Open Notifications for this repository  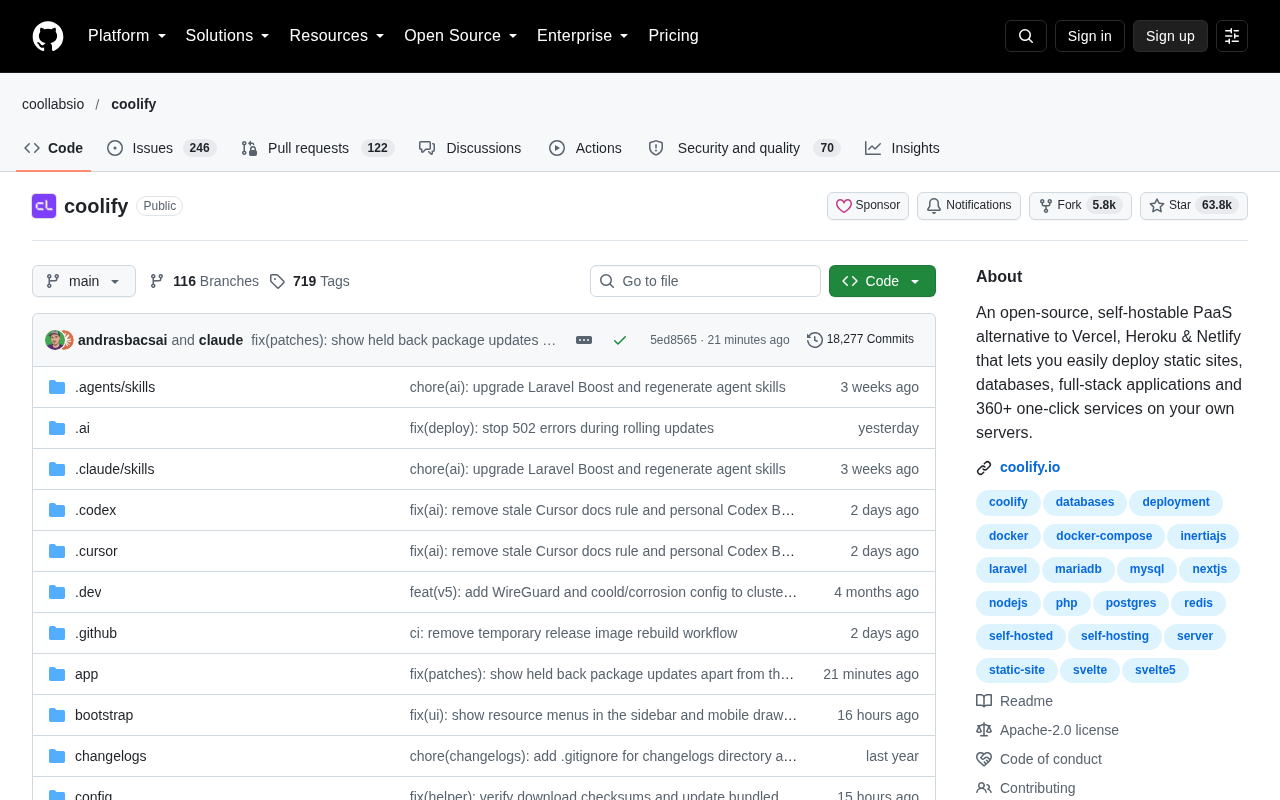coord(969,206)
